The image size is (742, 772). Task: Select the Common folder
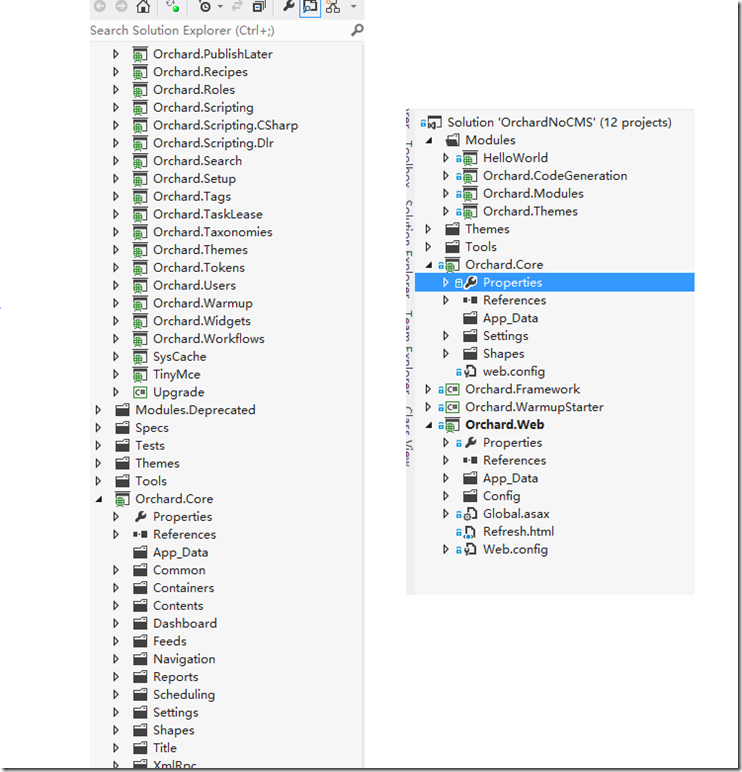pos(179,570)
